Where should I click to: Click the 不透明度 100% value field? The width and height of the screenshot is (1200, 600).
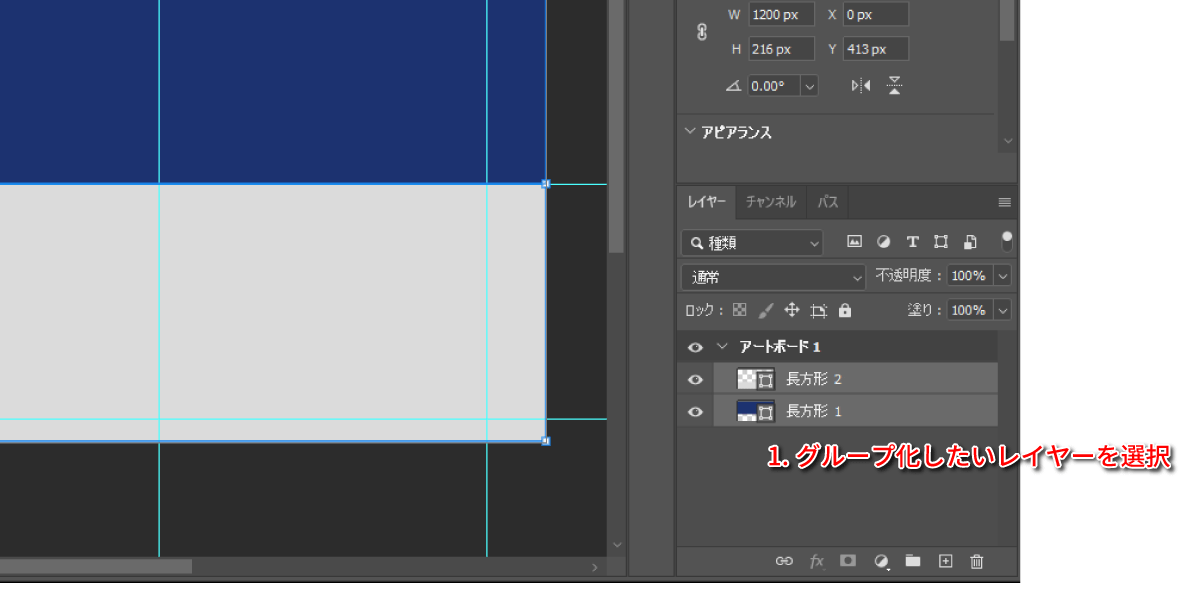[x=968, y=276]
